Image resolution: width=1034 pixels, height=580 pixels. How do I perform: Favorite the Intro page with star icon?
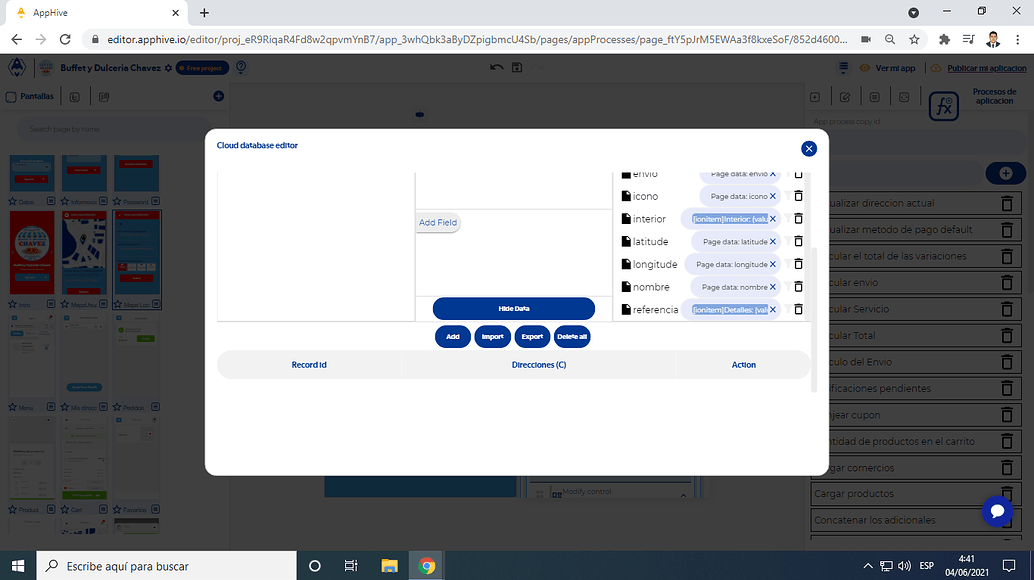click(x=13, y=304)
